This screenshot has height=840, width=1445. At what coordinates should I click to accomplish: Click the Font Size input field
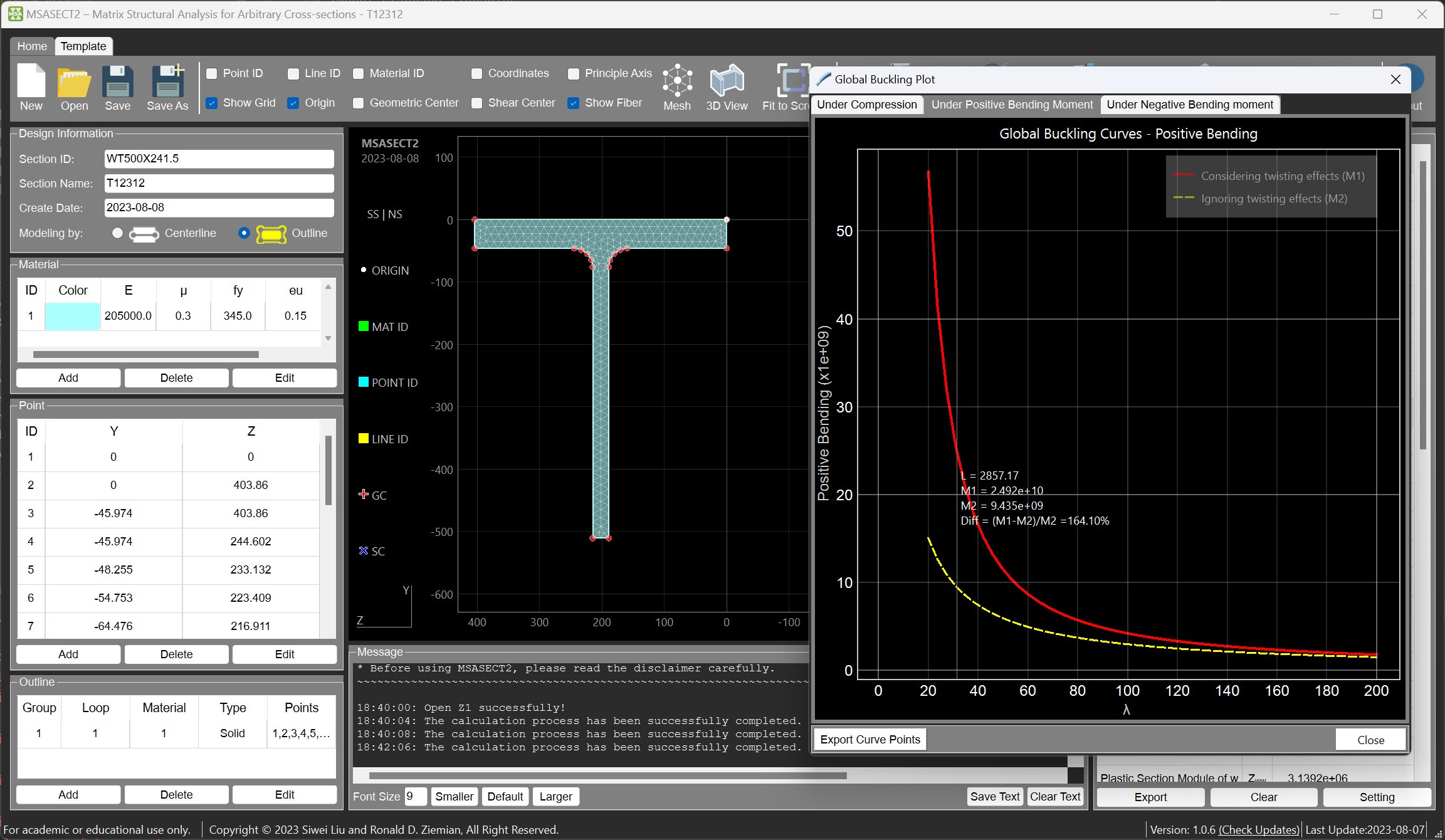pos(416,796)
